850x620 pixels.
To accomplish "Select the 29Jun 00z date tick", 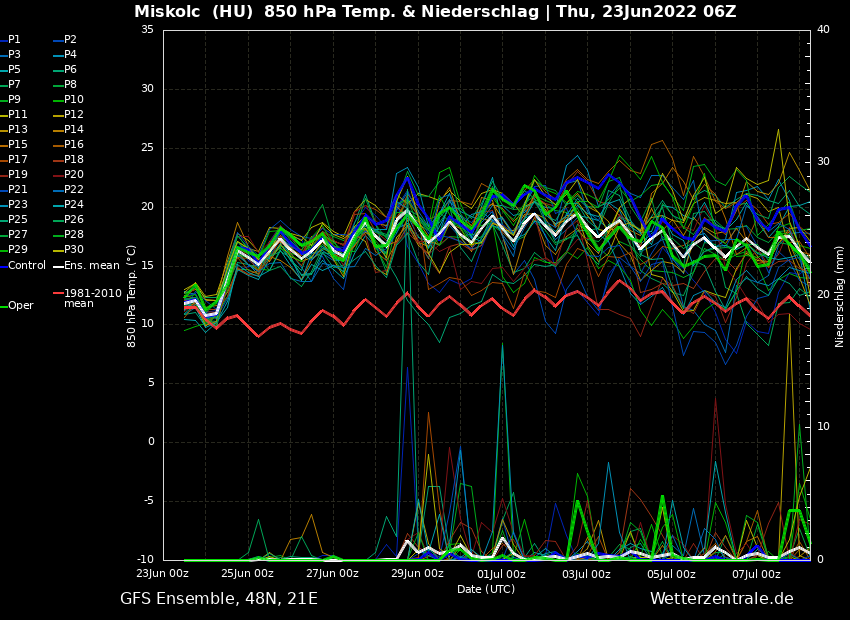I will click(417, 574).
